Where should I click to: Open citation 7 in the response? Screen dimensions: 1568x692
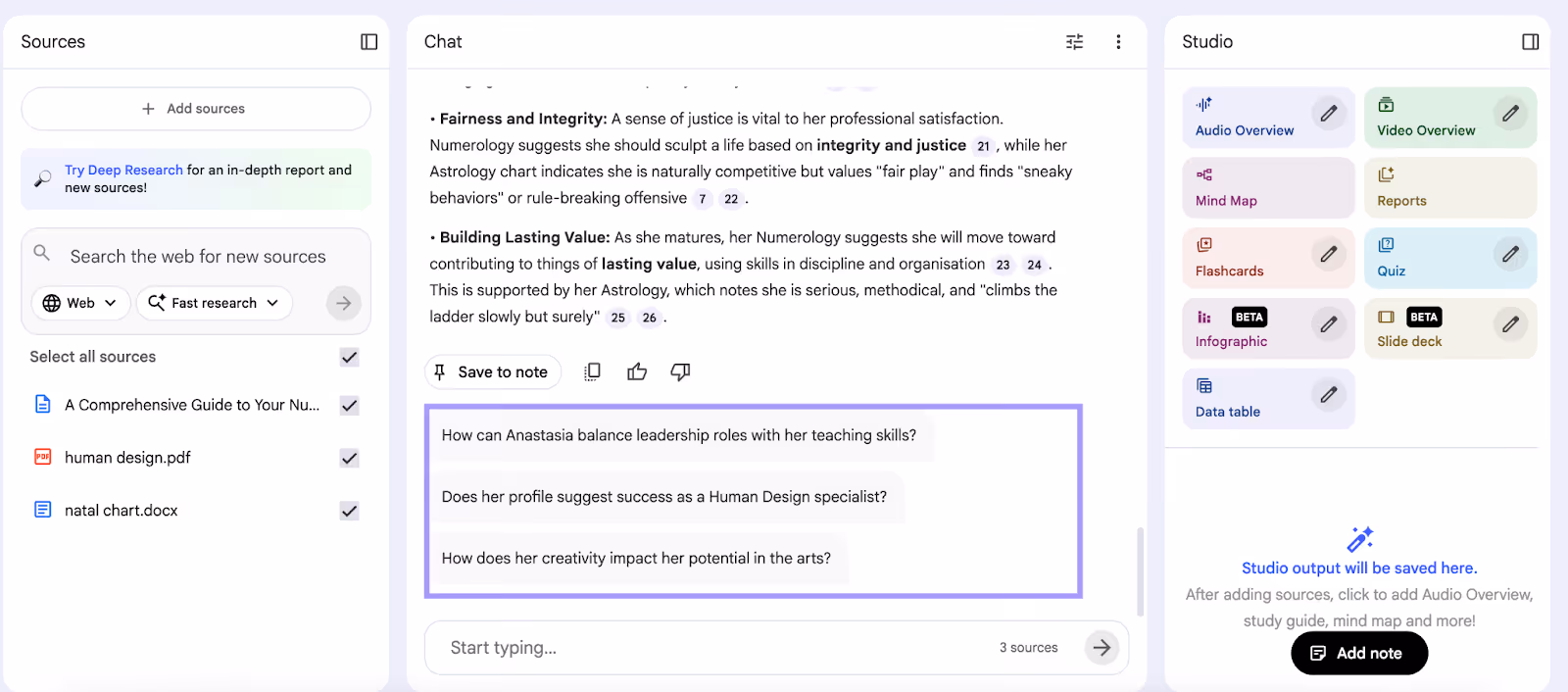pyautogui.click(x=702, y=199)
